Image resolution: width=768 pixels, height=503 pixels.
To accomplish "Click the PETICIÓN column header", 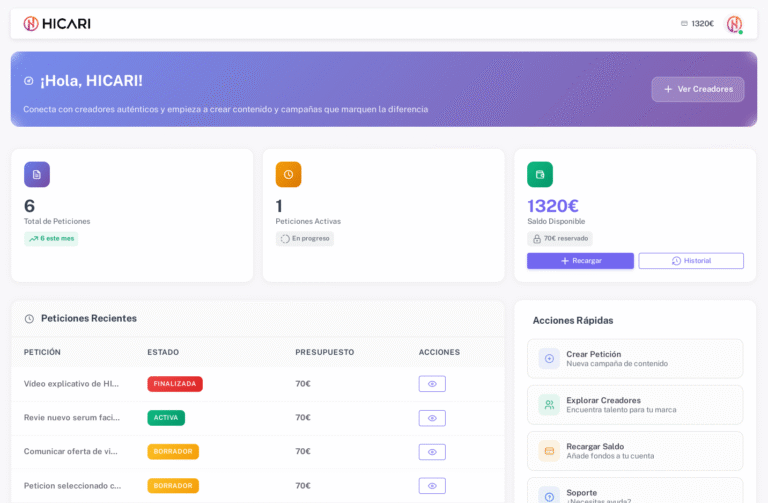I will 42,352.
